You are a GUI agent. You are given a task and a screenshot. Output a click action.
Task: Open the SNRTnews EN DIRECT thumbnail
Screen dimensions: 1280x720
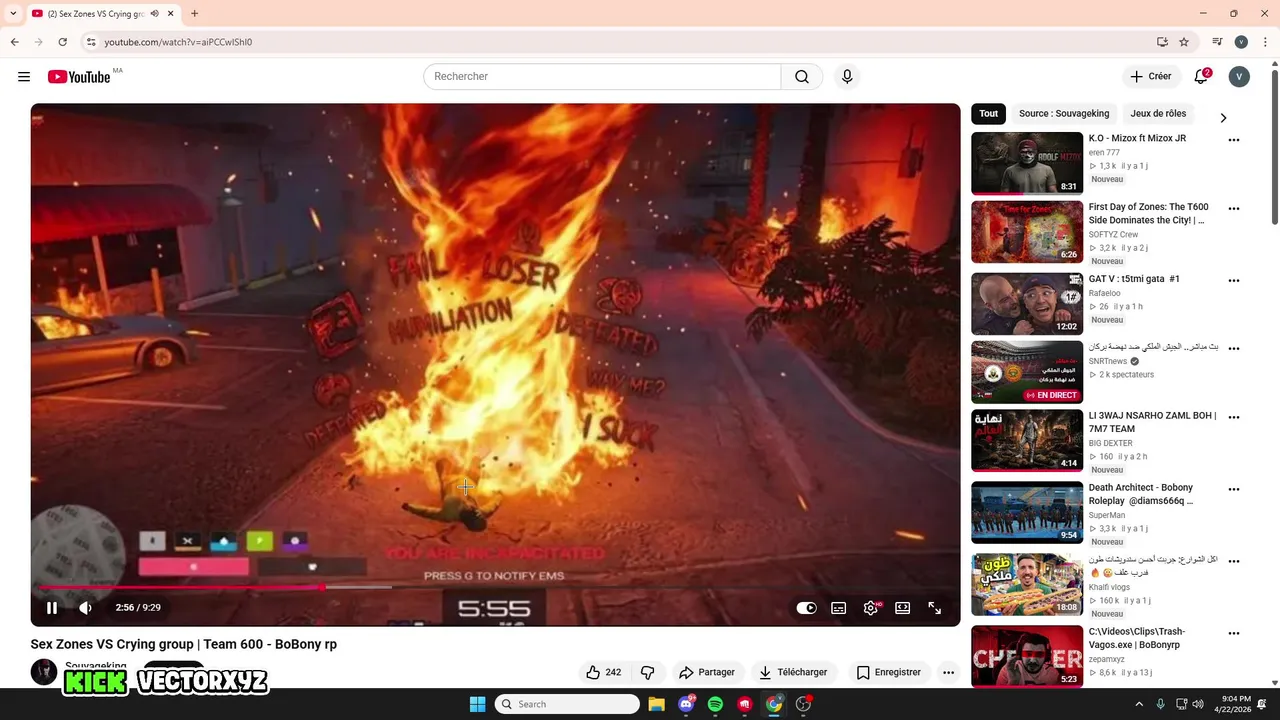click(1027, 372)
